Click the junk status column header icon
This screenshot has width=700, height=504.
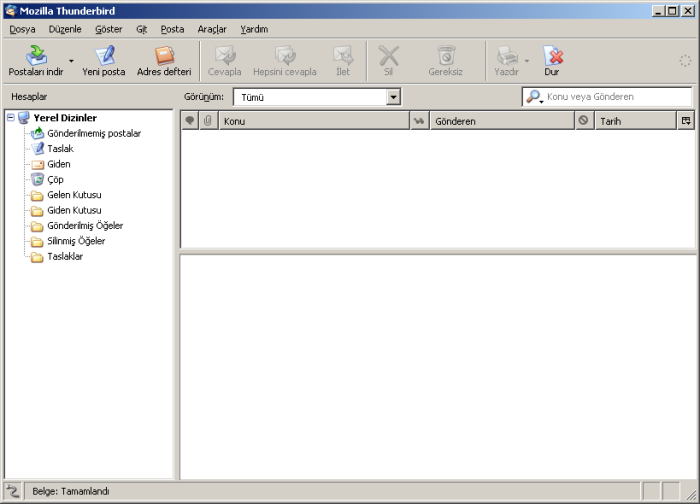click(x=583, y=121)
